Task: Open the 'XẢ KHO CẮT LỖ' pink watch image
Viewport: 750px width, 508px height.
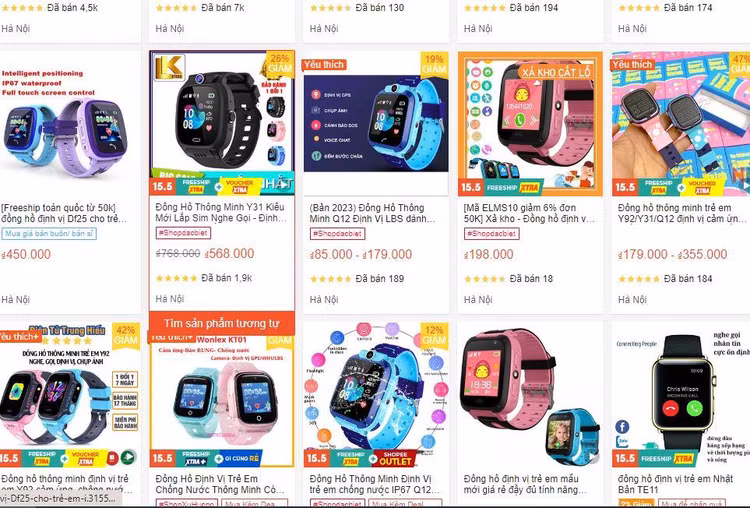Action: (x=530, y=123)
